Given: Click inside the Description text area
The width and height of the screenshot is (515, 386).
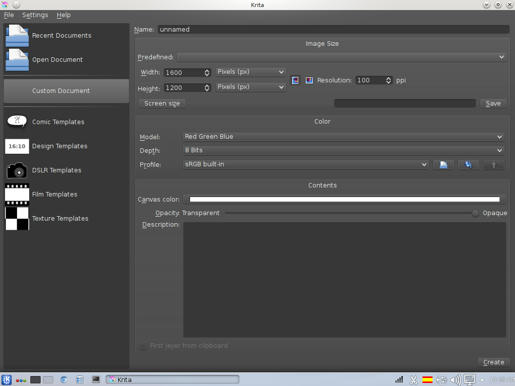Looking at the screenshot, I should tap(344, 280).
